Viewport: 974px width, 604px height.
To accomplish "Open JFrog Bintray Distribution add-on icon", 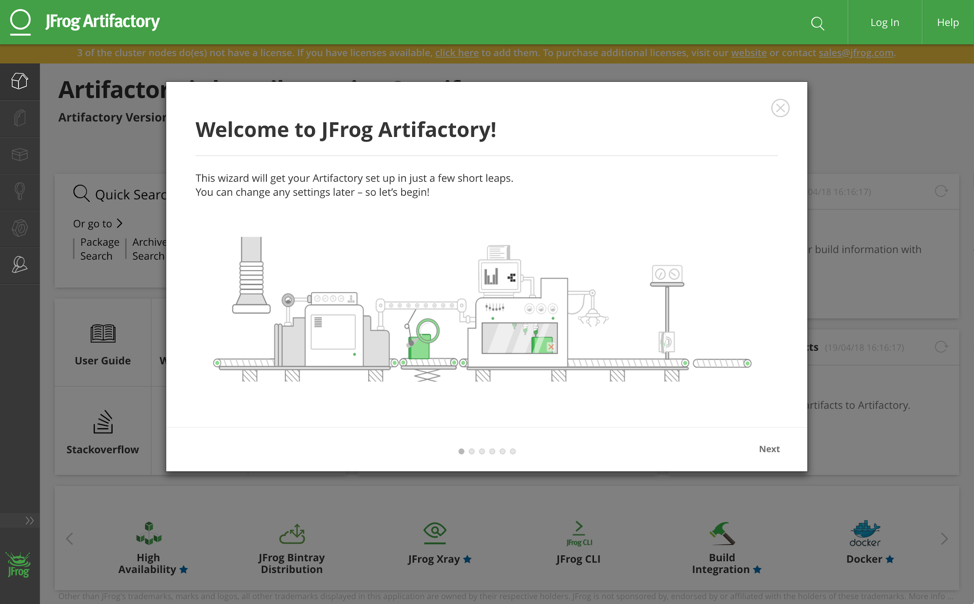I will click(x=292, y=534).
